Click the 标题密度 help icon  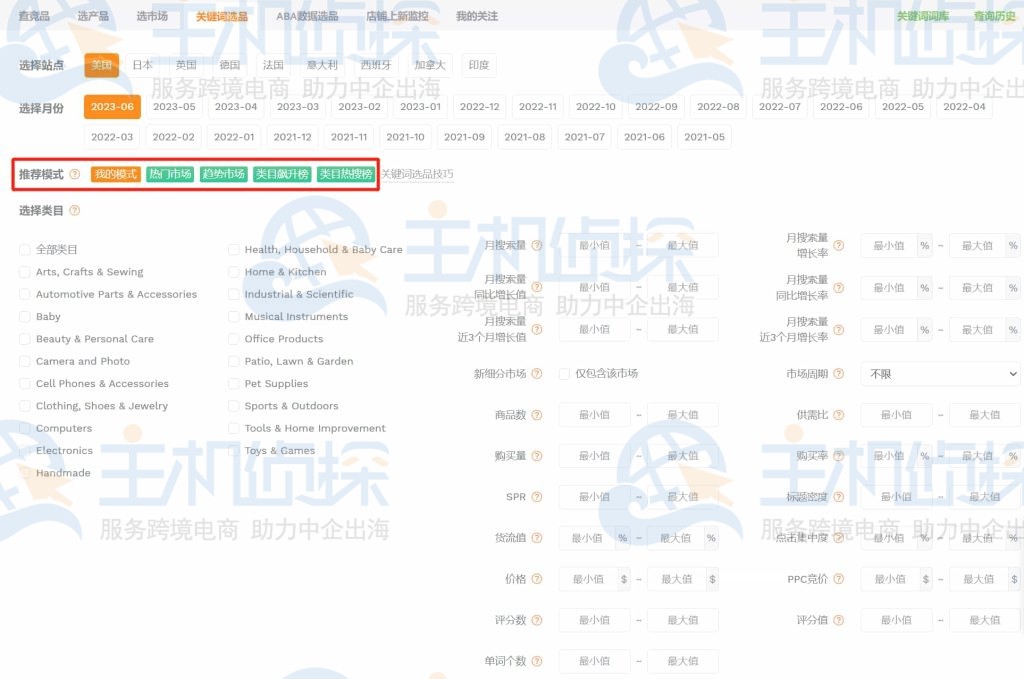coord(838,497)
